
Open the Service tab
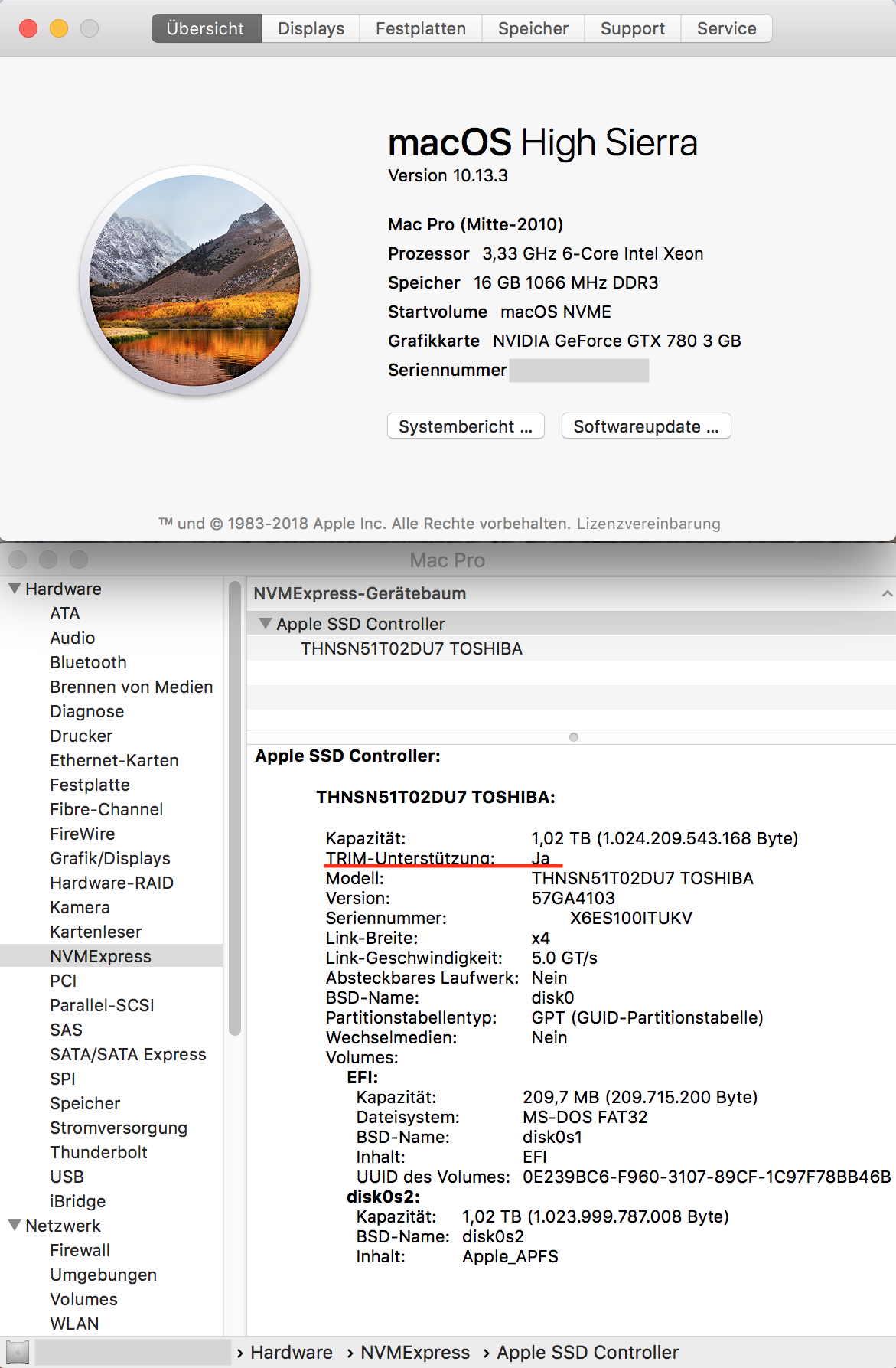[727, 28]
